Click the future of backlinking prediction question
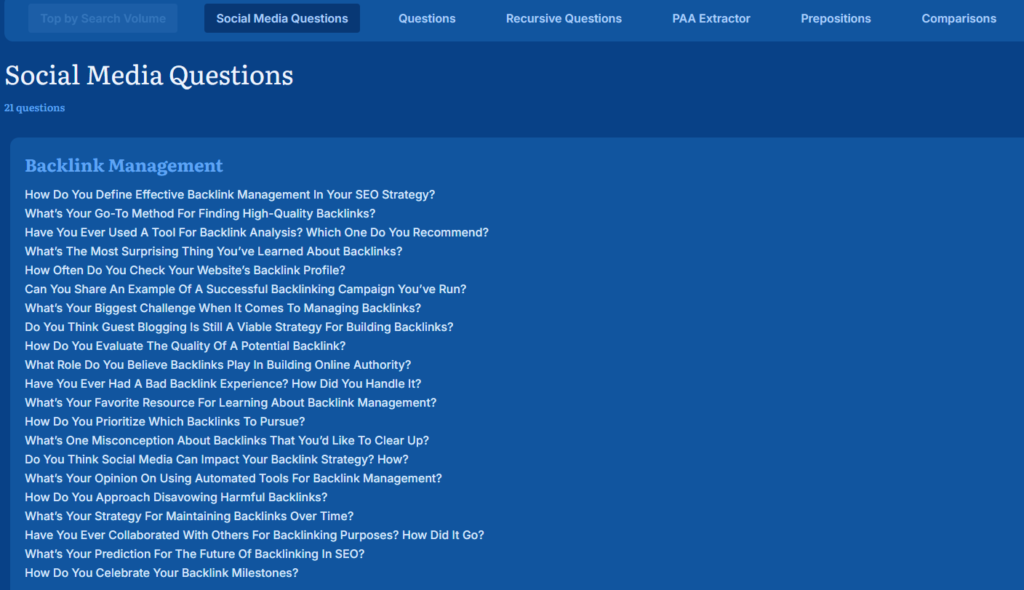Image resolution: width=1024 pixels, height=590 pixels. [x=194, y=554]
